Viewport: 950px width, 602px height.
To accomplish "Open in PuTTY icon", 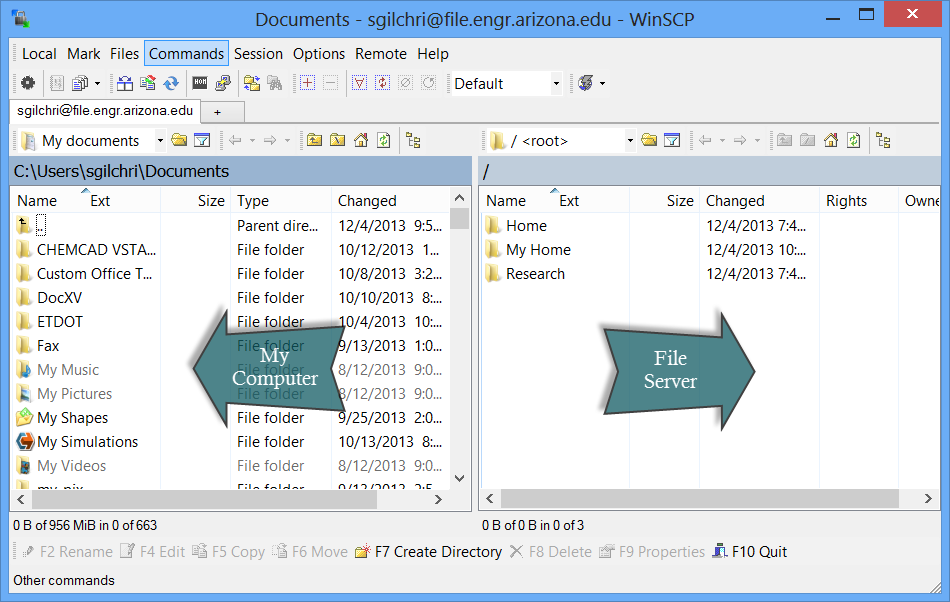I will coord(223,83).
